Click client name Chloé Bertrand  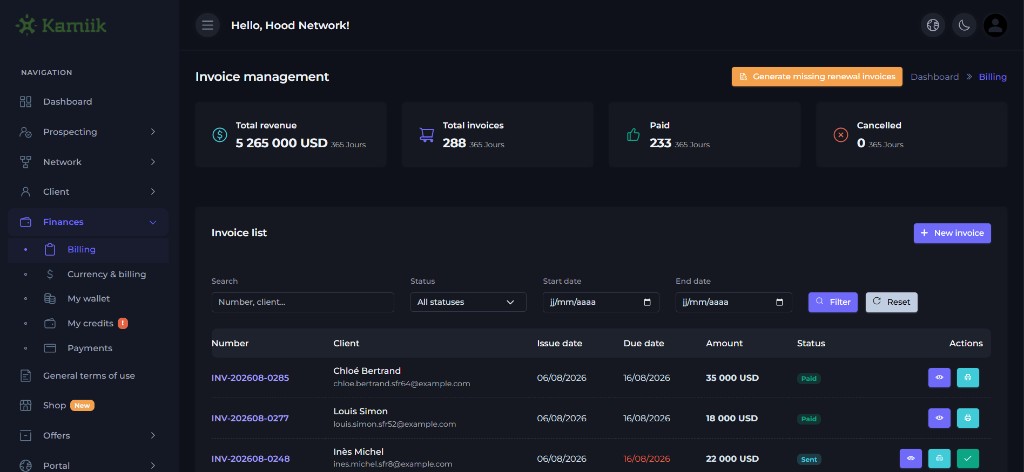[x=367, y=371]
